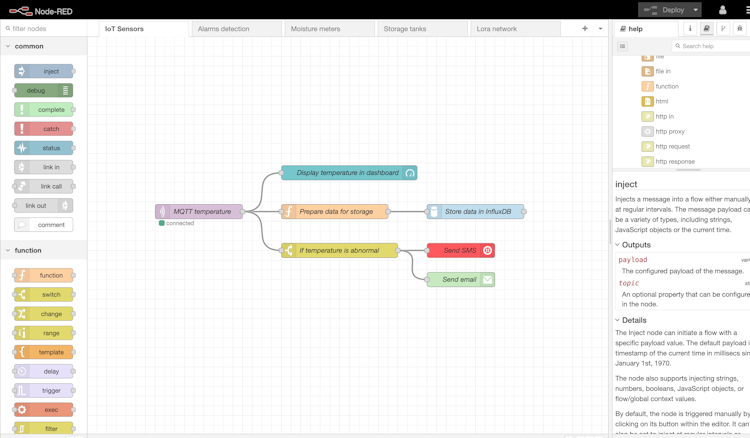Select the Store data in InfluxDB node

[476, 211]
